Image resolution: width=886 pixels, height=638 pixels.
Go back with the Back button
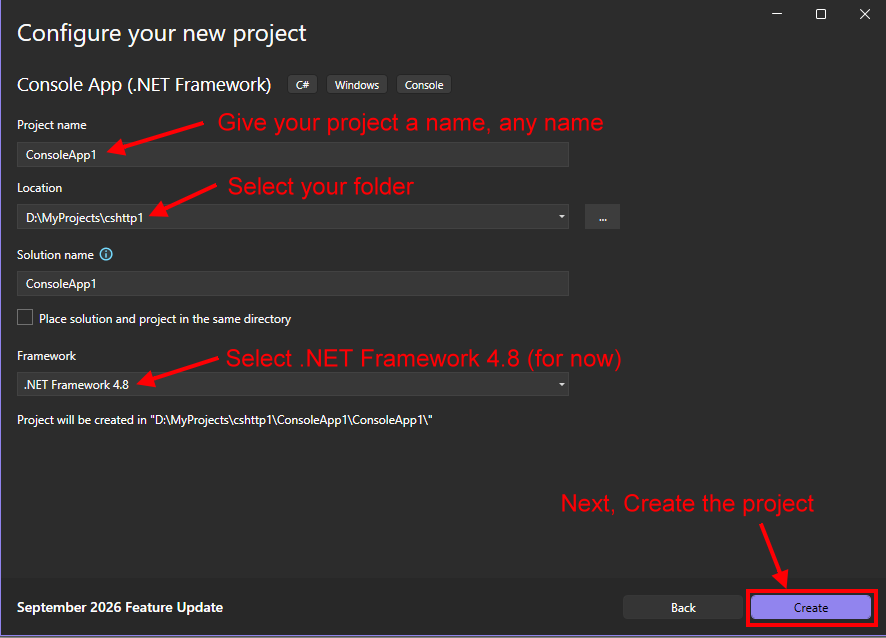(x=683, y=607)
